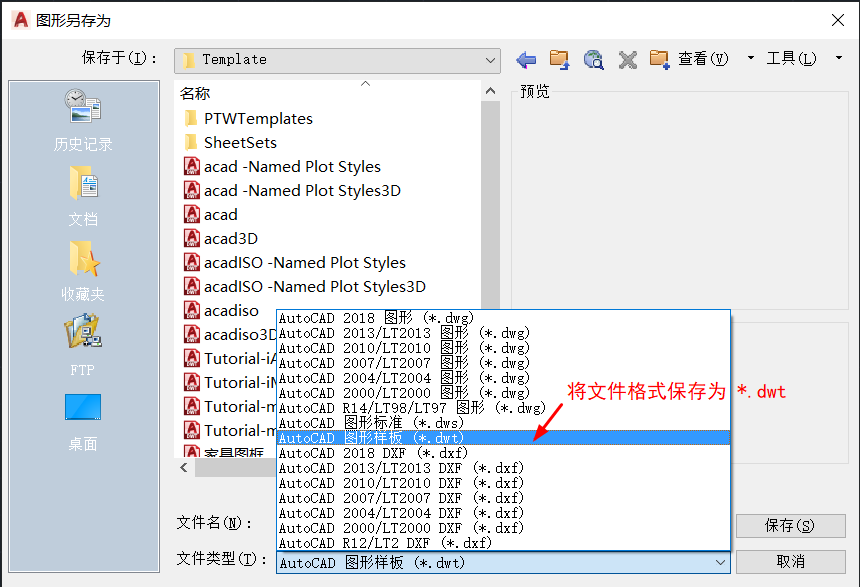The width and height of the screenshot is (860, 587).
Task: Collapse the 文件类型 dropdown at the bottom
Action: (720, 563)
